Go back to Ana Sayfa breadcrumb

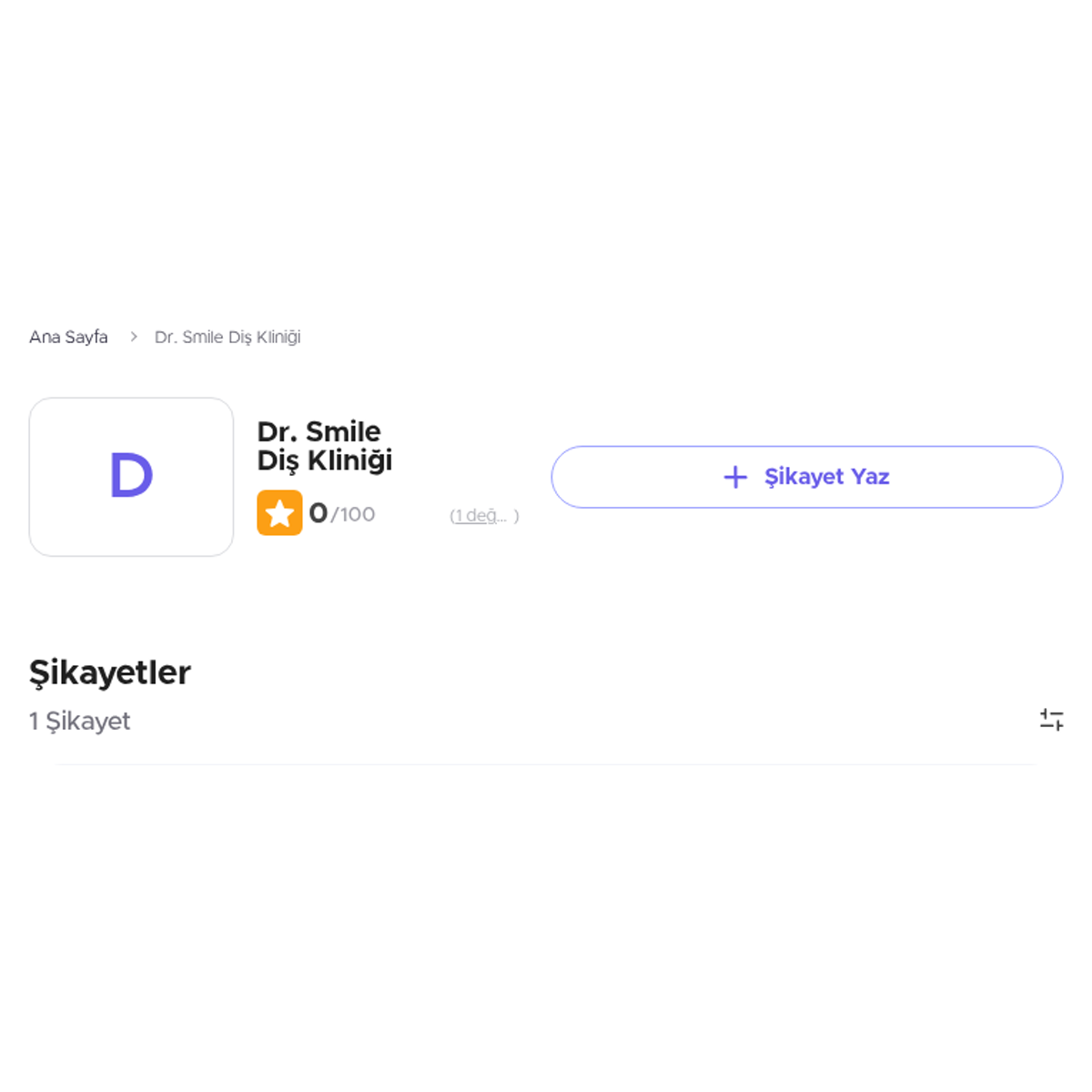click(x=68, y=337)
